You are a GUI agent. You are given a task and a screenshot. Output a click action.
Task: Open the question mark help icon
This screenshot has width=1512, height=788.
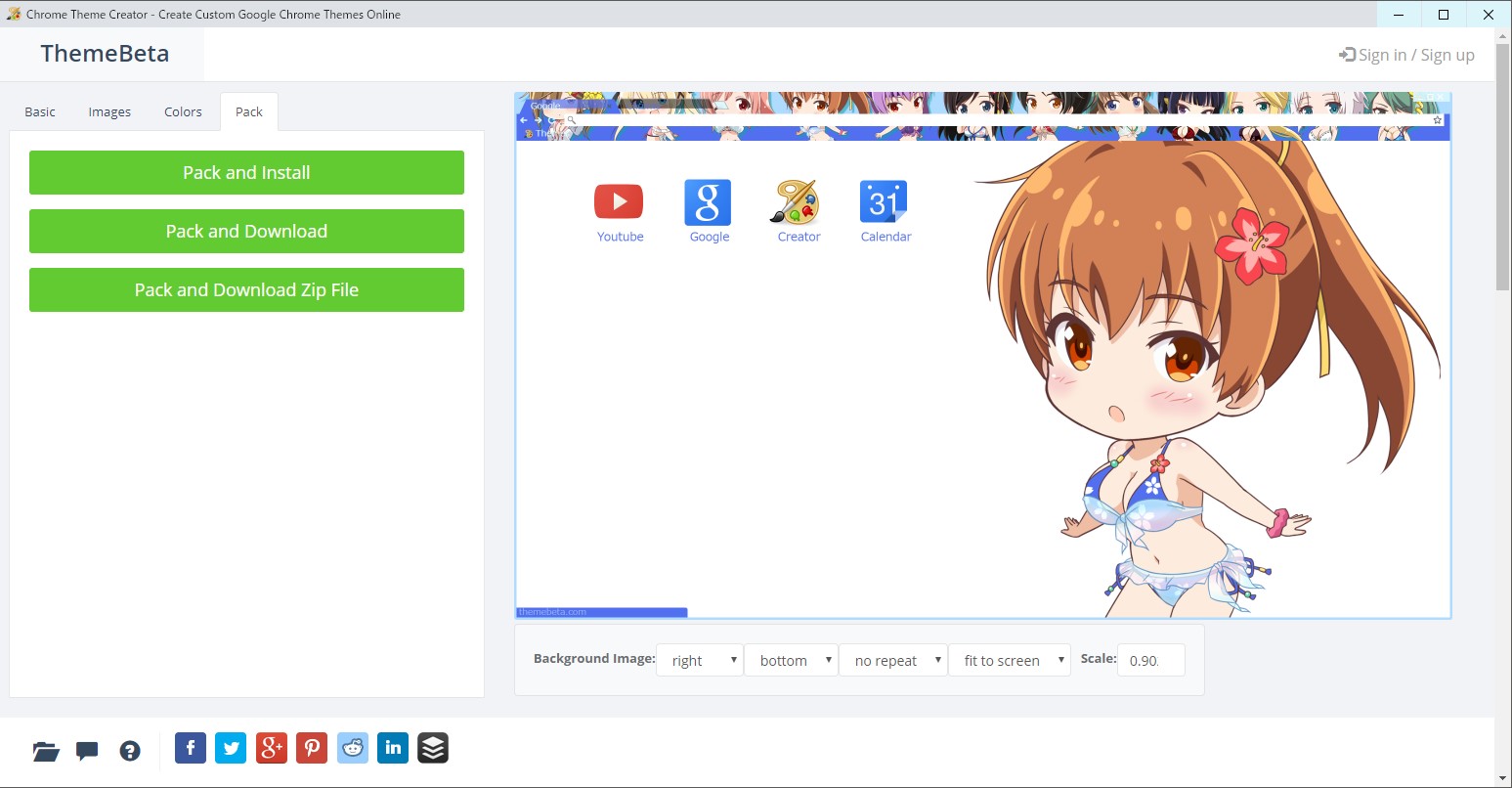point(130,751)
